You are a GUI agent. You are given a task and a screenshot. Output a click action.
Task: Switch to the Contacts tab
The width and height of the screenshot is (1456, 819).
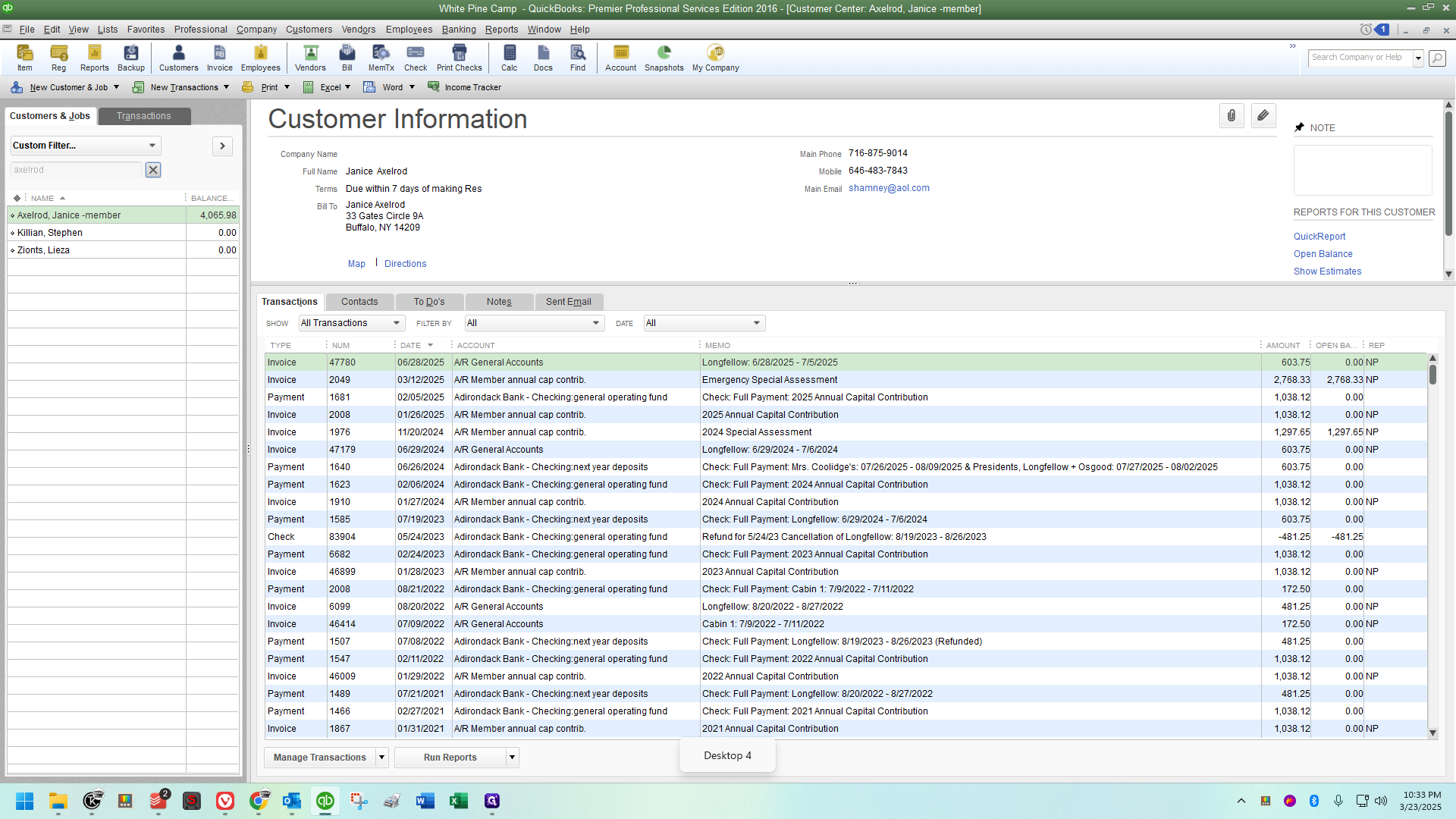[x=359, y=302]
